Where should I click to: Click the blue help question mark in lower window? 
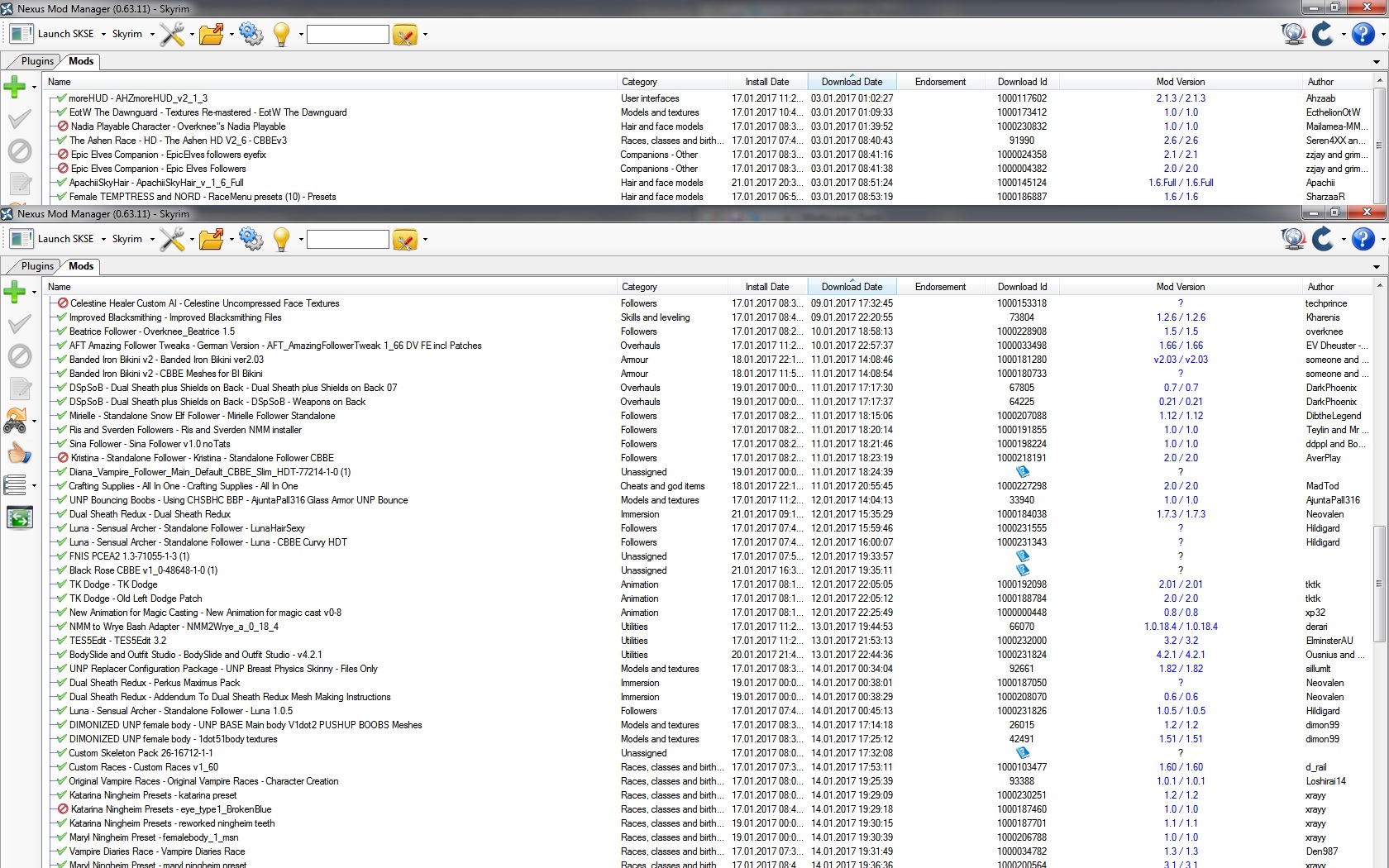pyautogui.click(x=1363, y=239)
